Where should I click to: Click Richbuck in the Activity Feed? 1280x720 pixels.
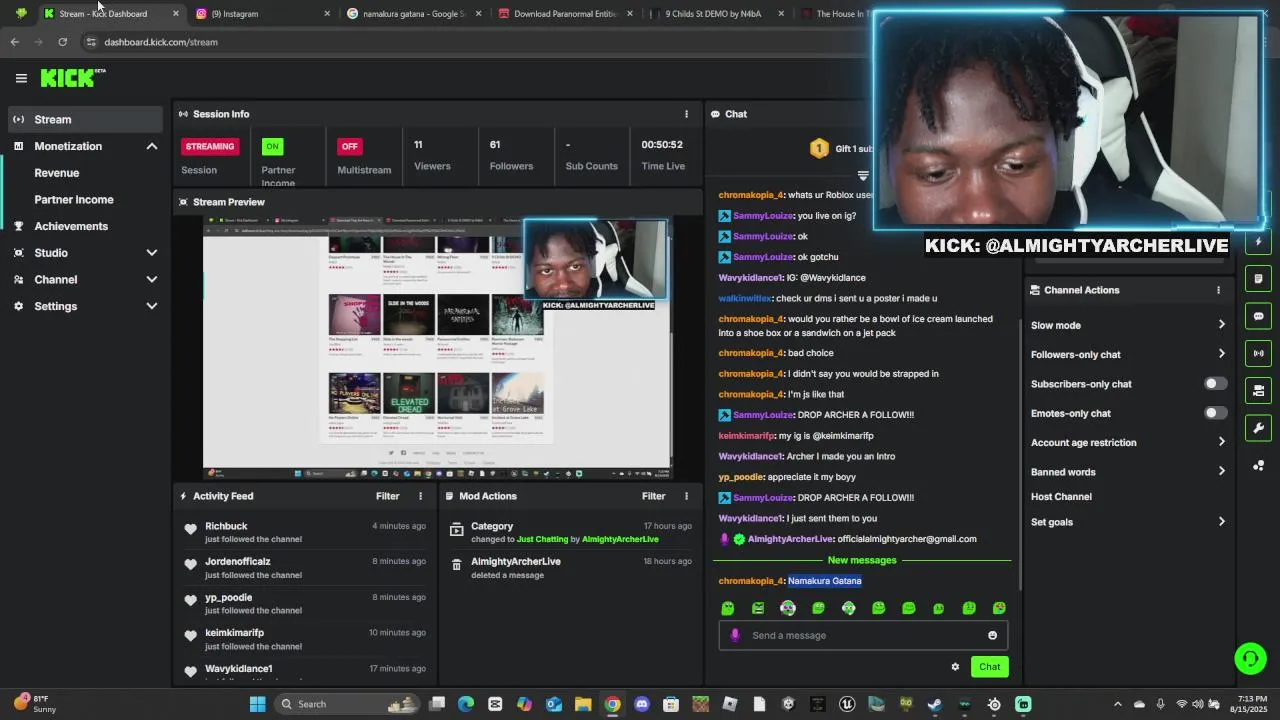click(x=226, y=526)
